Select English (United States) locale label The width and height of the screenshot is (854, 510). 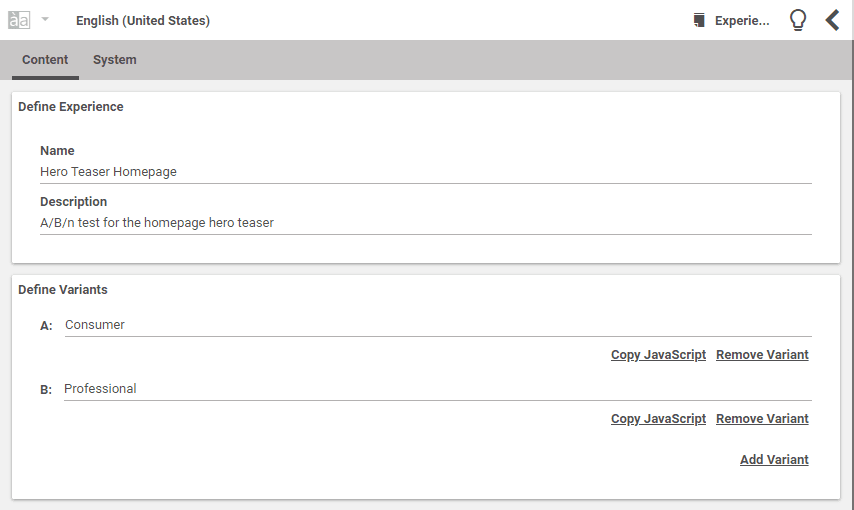click(143, 21)
